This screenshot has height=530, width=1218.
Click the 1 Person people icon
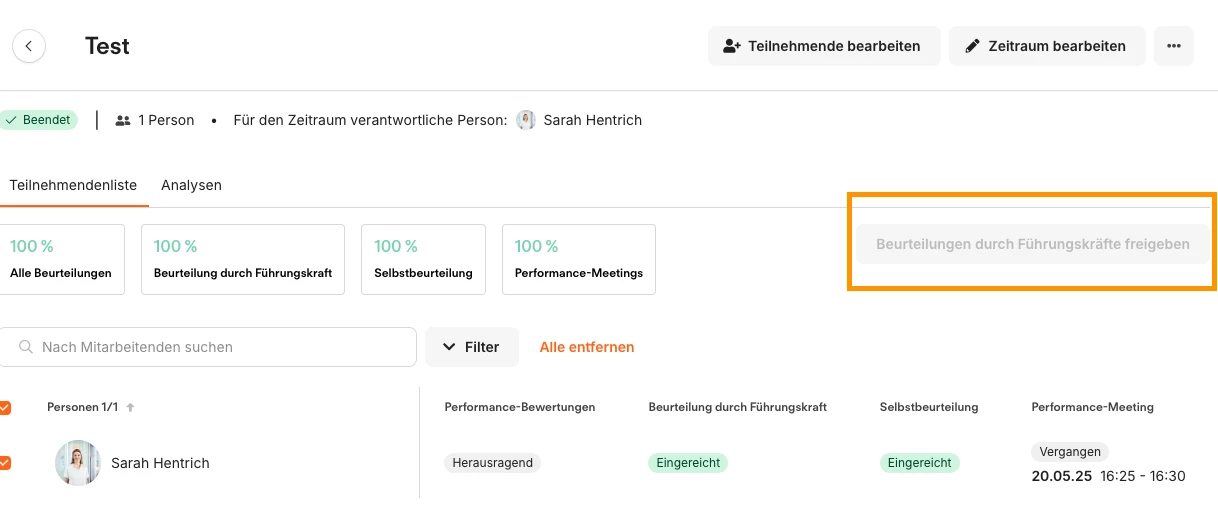[123, 120]
